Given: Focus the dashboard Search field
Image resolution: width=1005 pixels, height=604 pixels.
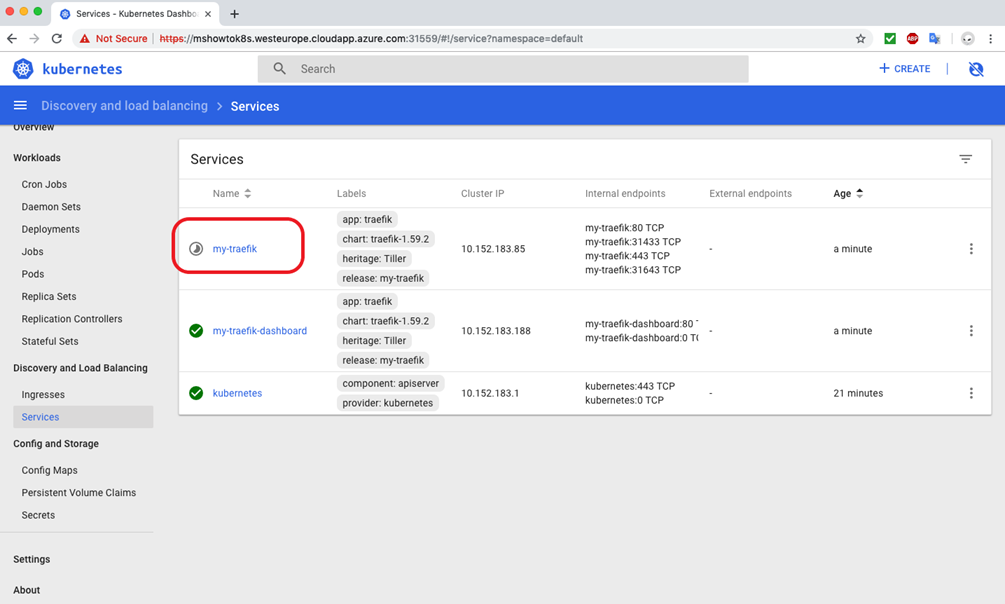Looking at the screenshot, I should coord(503,69).
